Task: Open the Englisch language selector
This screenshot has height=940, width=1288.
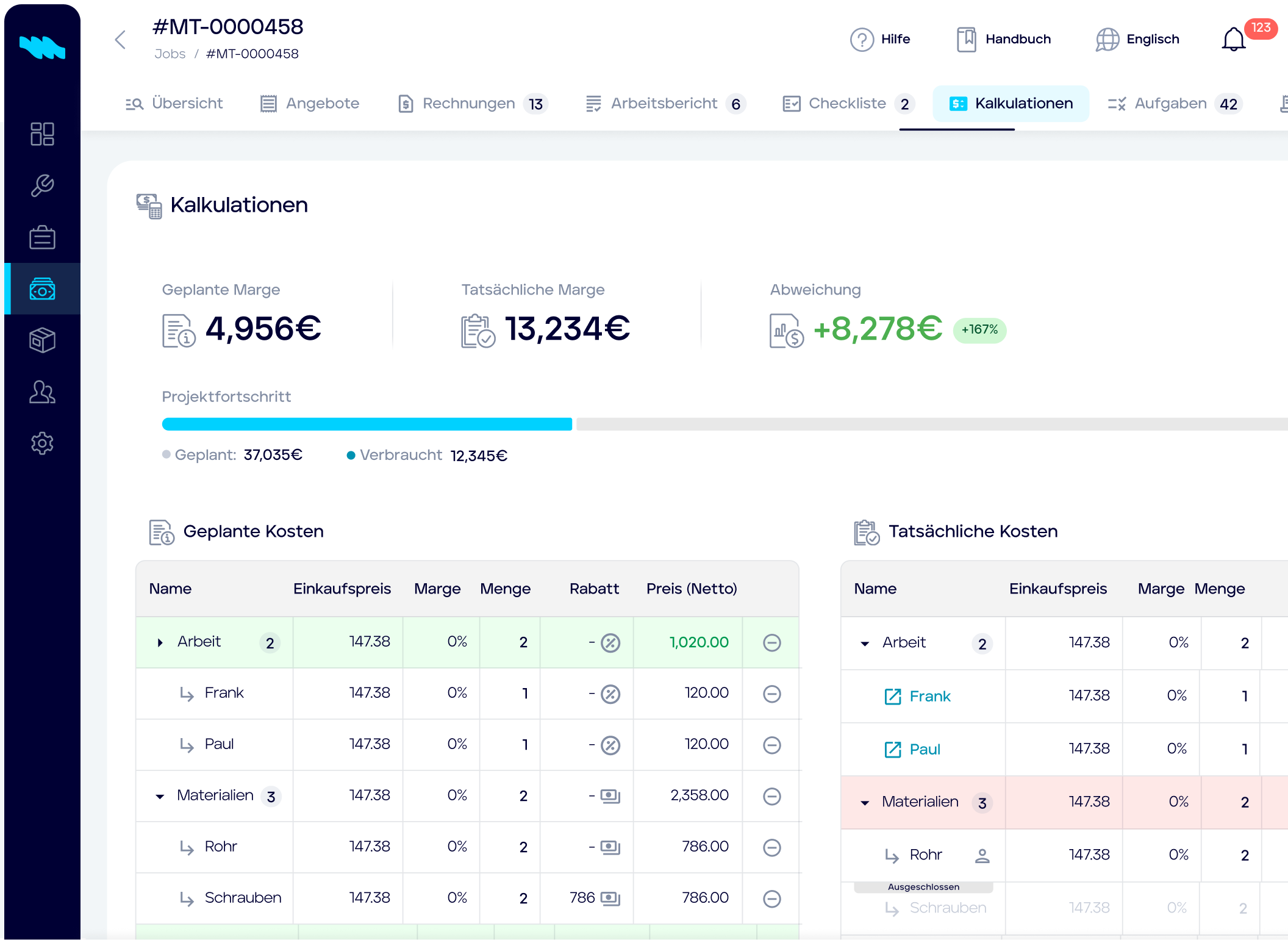Action: (1137, 40)
